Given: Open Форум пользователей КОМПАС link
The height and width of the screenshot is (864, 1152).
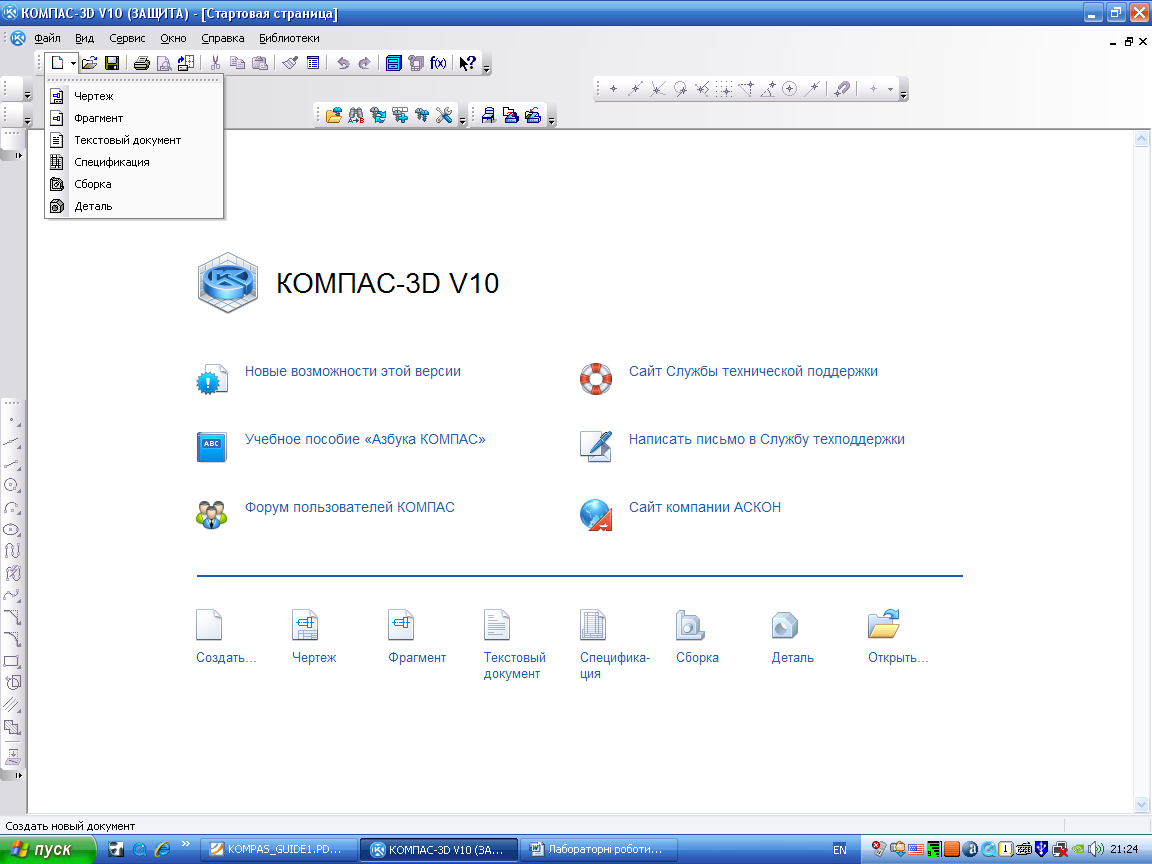Looking at the screenshot, I should point(350,508).
